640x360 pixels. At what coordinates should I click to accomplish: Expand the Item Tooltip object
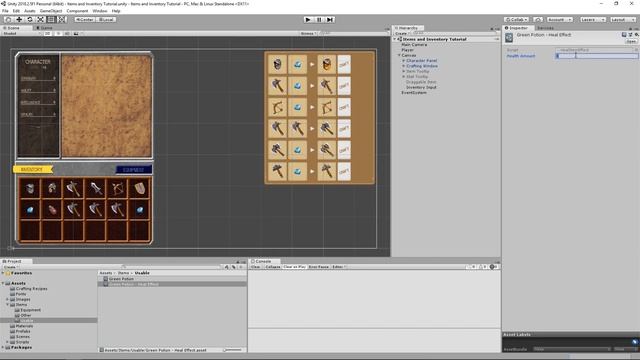click(x=404, y=71)
